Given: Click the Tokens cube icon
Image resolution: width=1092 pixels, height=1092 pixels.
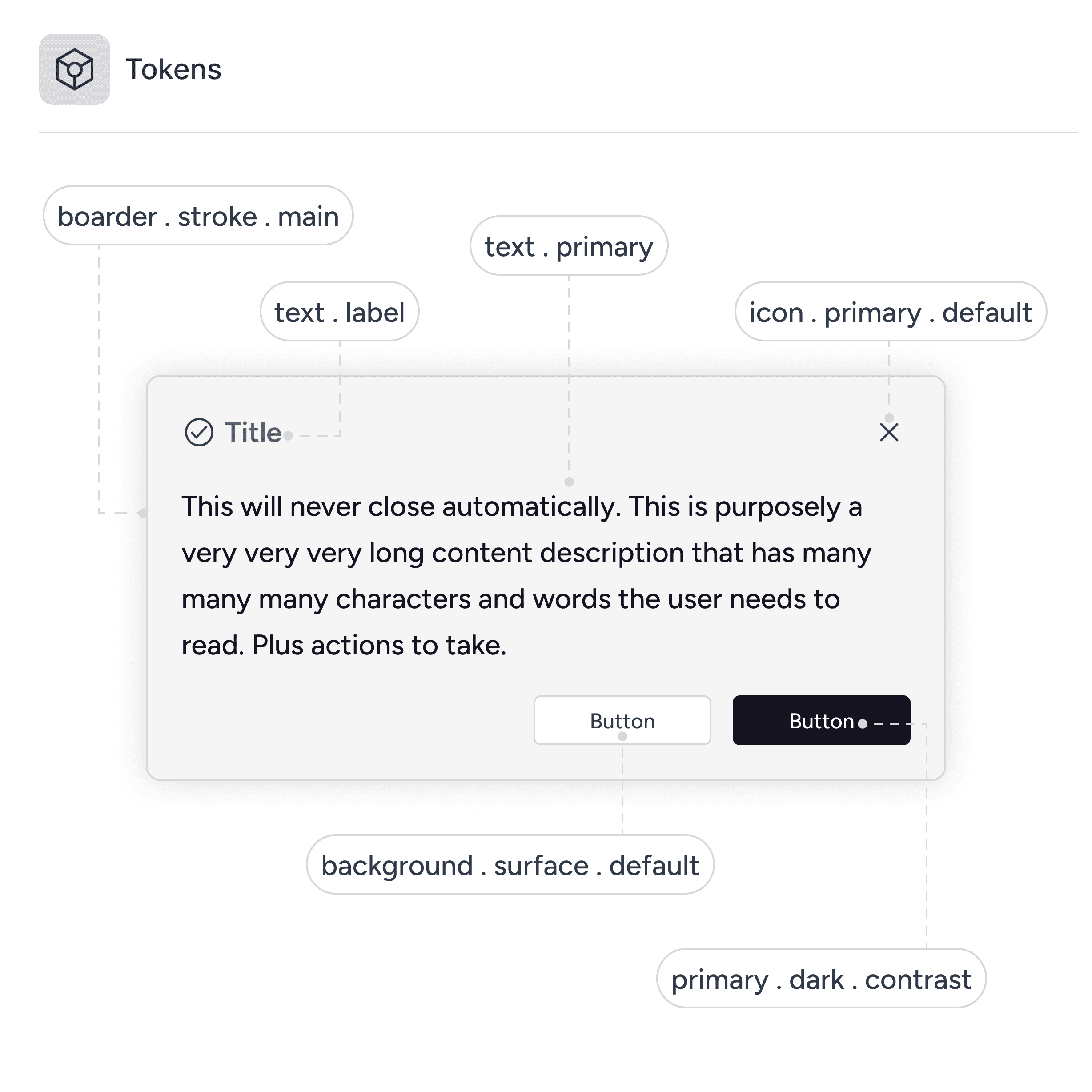Looking at the screenshot, I should tap(74, 69).
